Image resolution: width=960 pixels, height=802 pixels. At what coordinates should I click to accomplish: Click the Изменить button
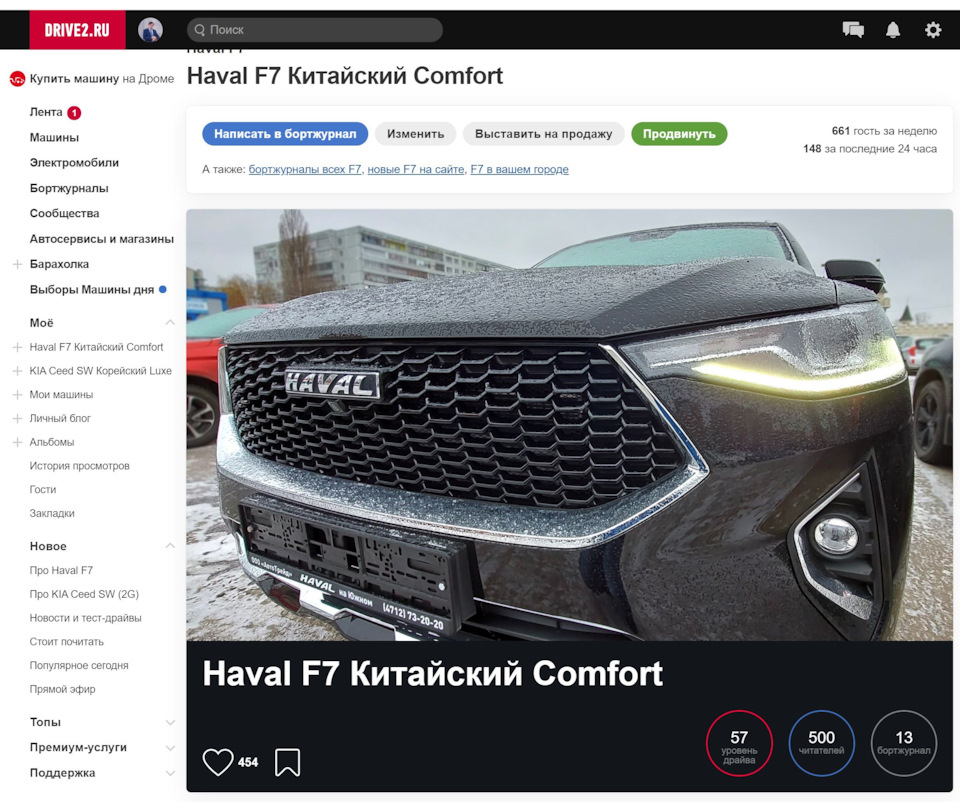(416, 134)
